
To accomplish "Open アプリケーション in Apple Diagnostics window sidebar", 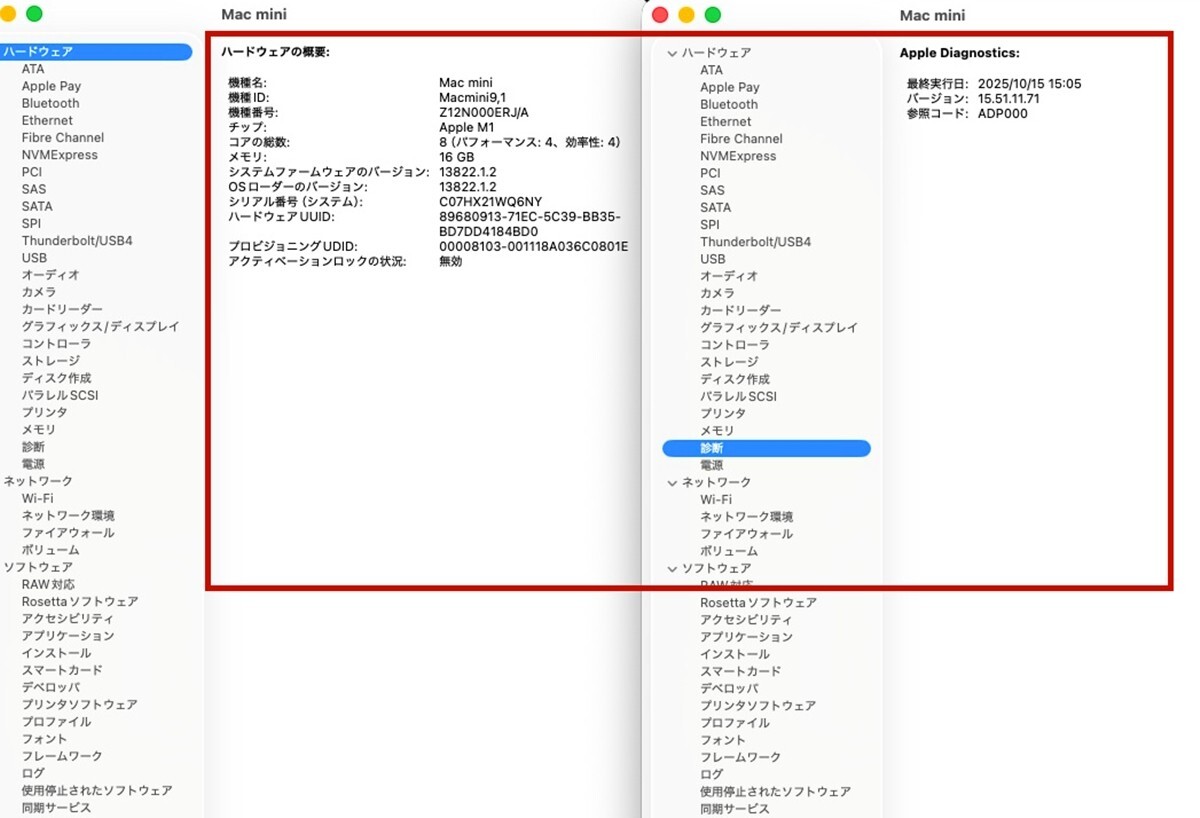I will tap(747, 637).
